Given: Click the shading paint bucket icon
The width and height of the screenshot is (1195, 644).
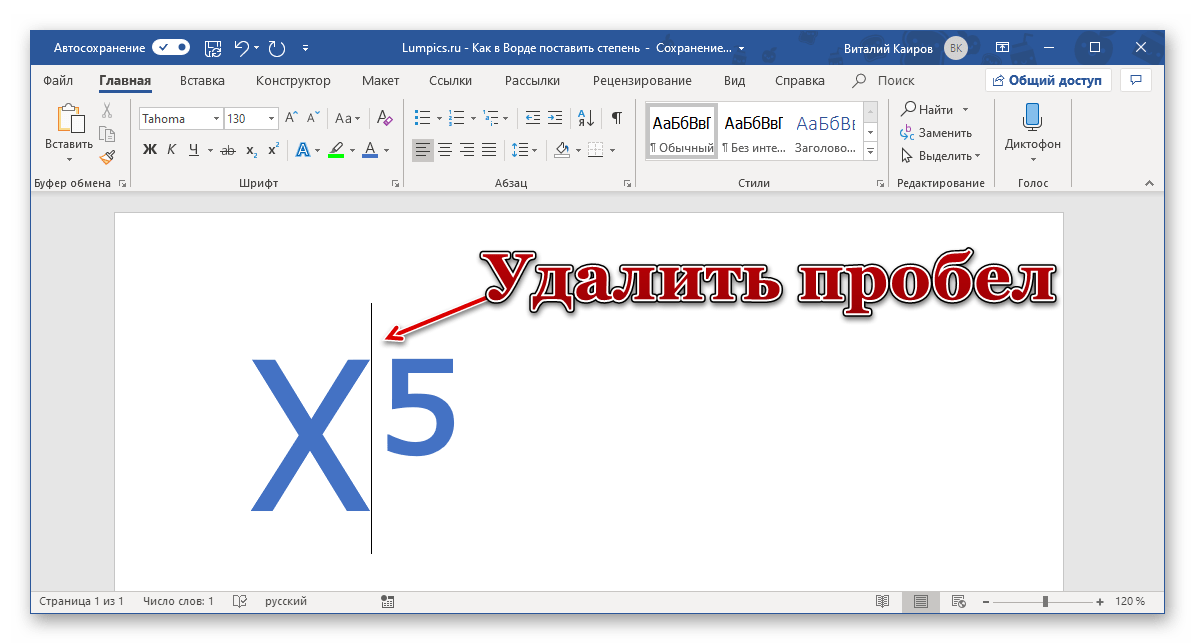Looking at the screenshot, I should click(x=562, y=149).
